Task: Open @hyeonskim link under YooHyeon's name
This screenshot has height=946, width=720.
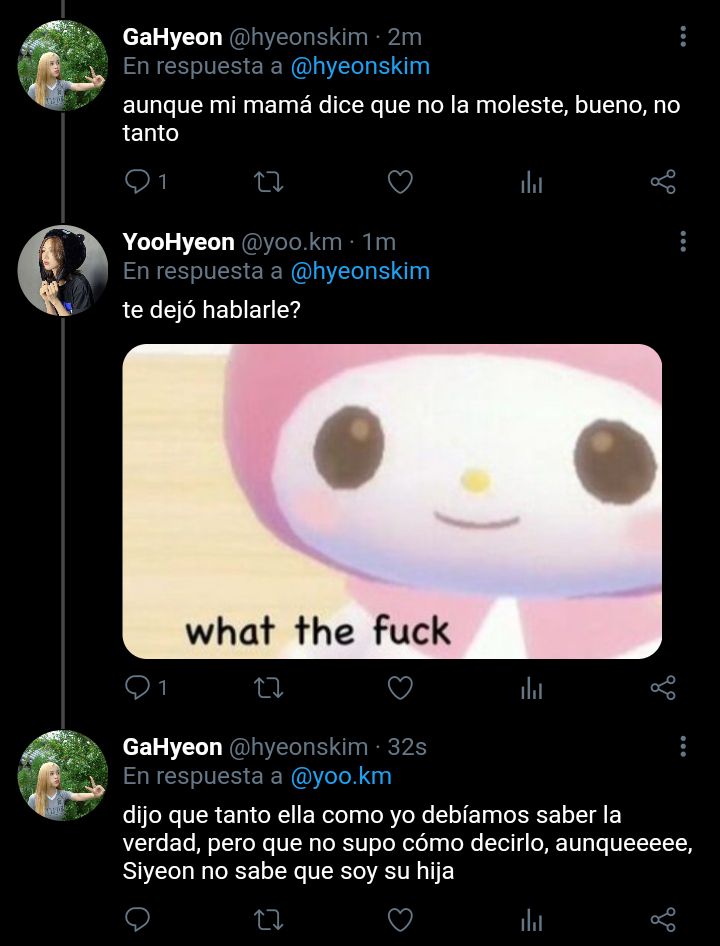Action: point(360,271)
